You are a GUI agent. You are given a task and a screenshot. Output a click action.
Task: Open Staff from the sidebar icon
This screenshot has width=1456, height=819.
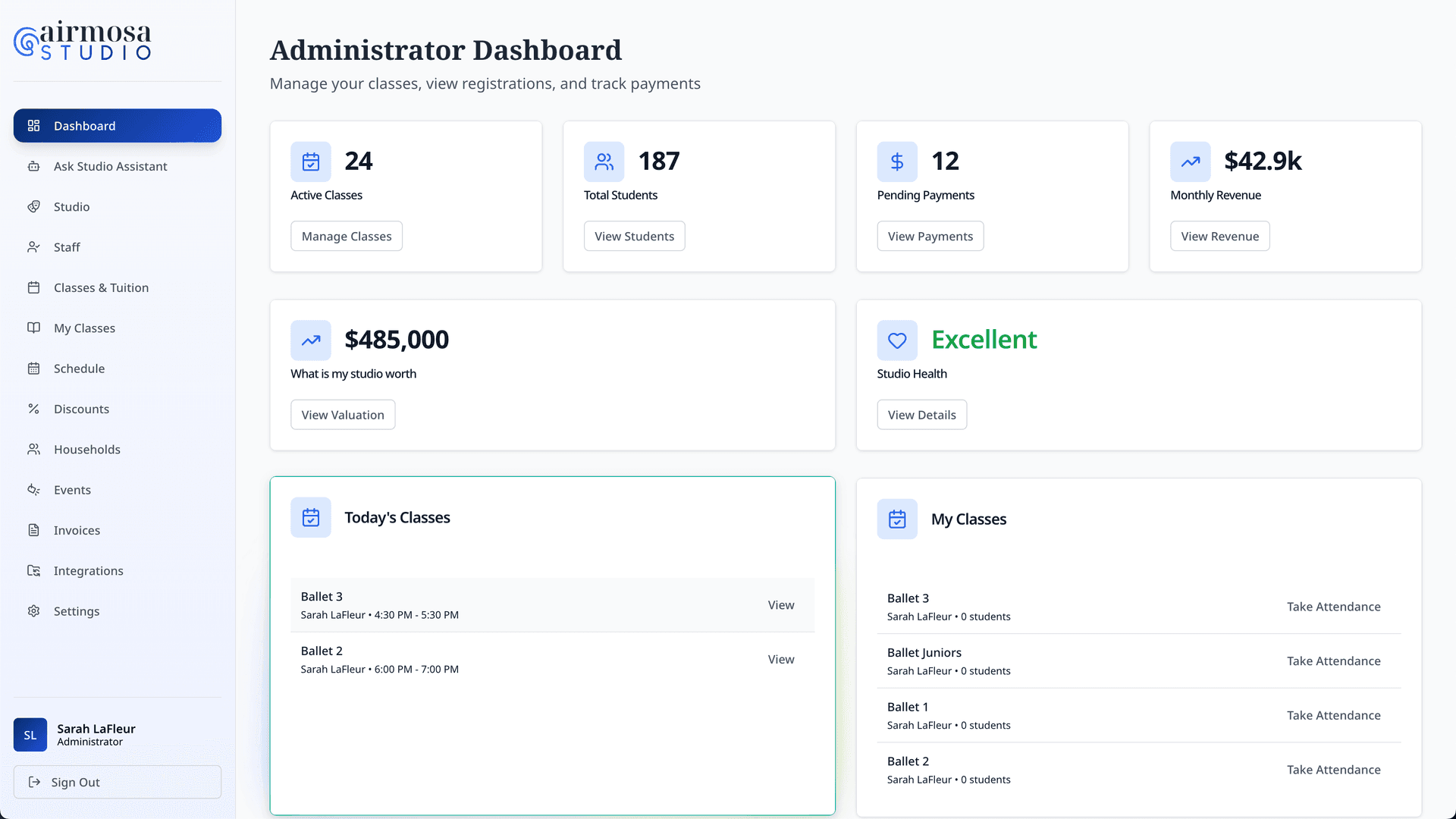pyautogui.click(x=33, y=247)
